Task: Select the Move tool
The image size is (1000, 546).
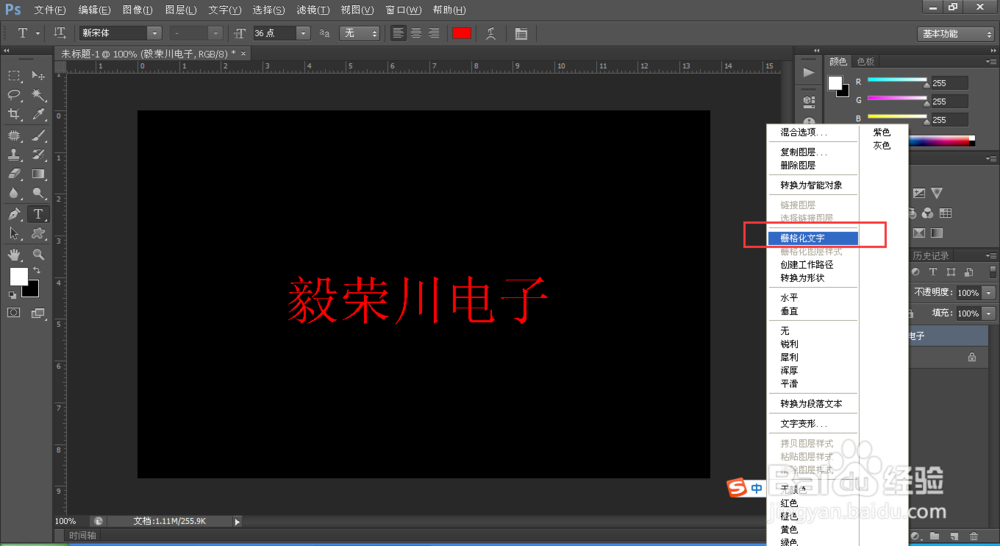Action: click(x=38, y=76)
